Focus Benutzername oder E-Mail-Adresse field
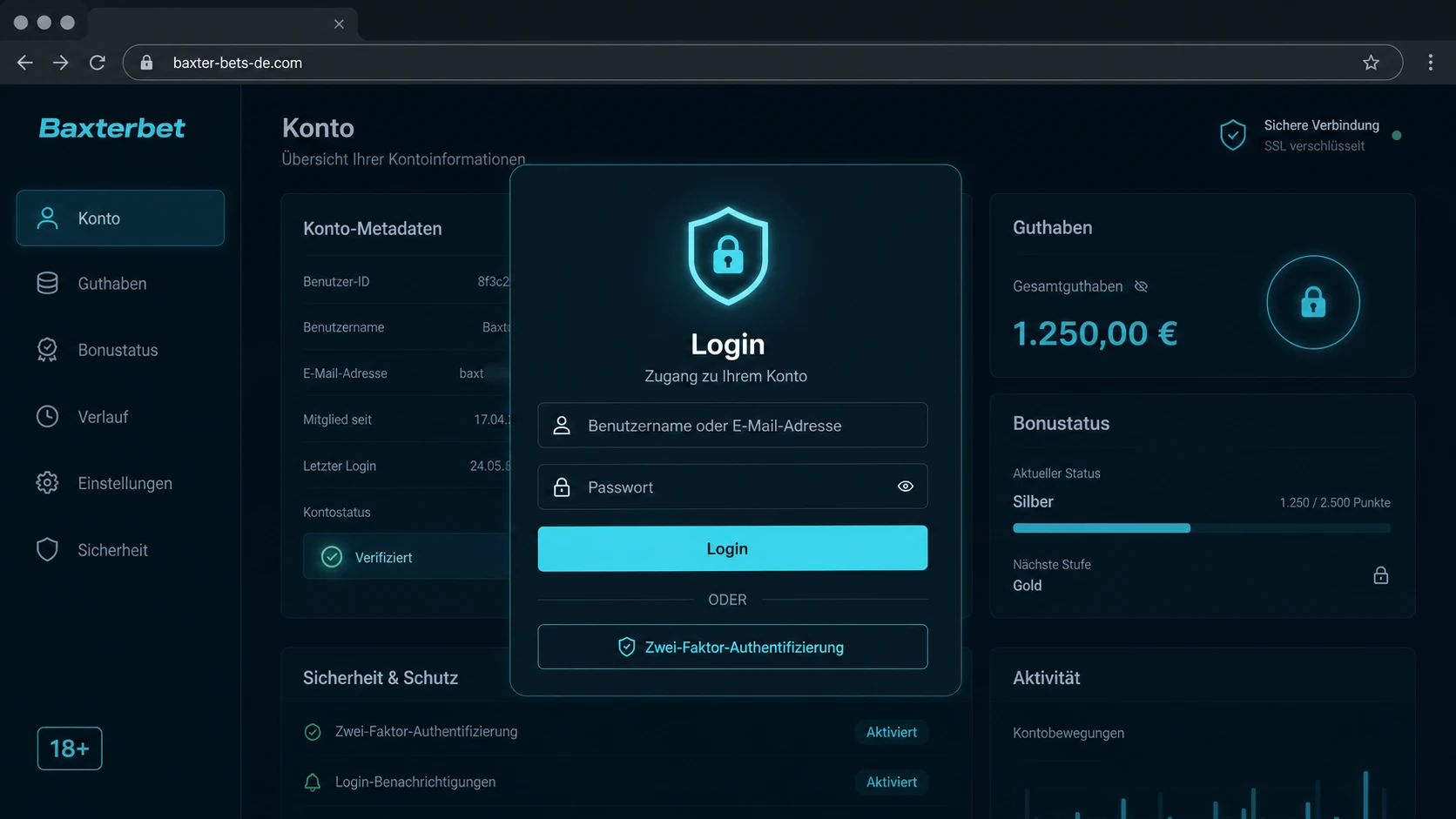 [x=732, y=426]
